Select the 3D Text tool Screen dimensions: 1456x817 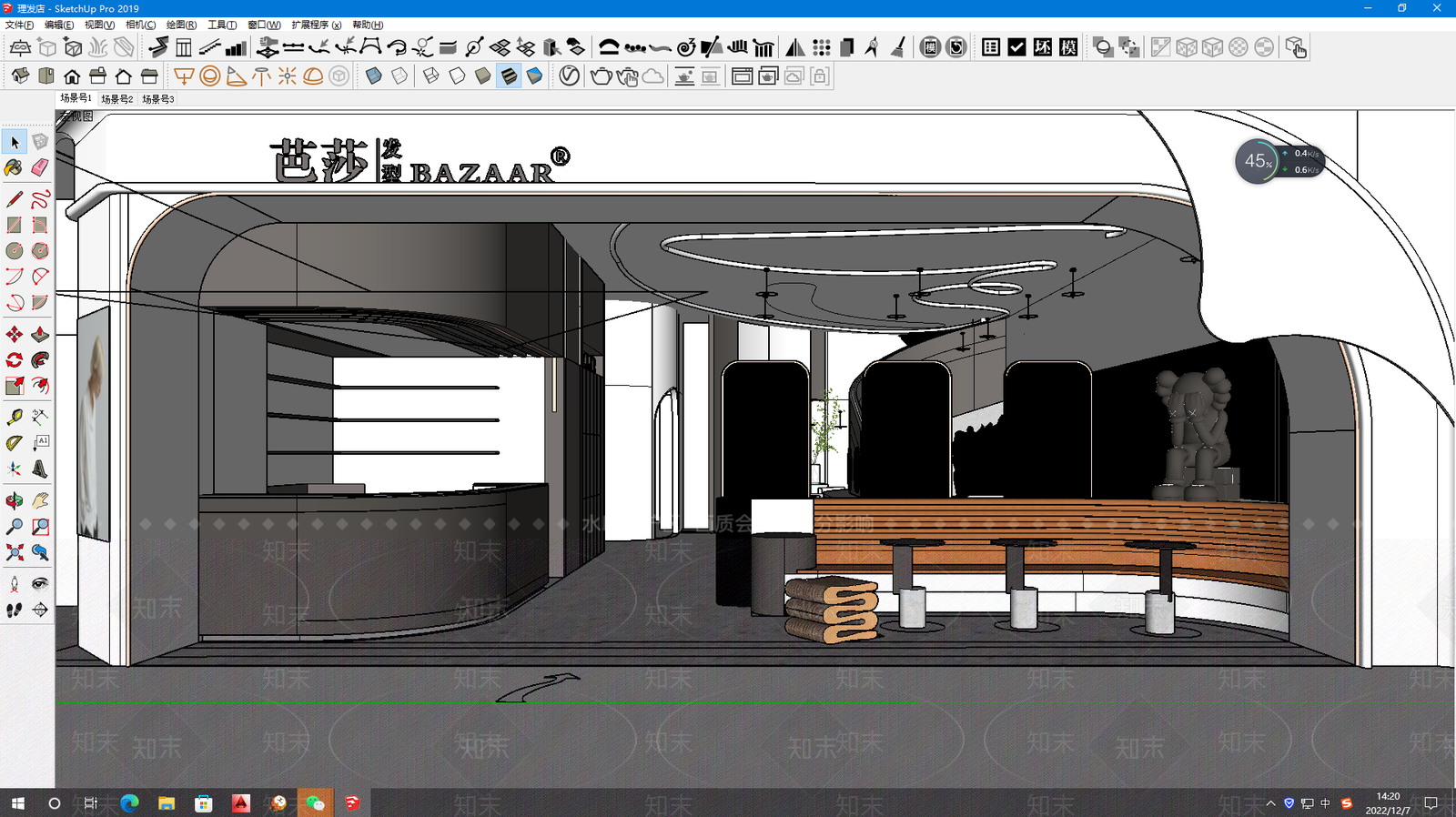pos(40,469)
